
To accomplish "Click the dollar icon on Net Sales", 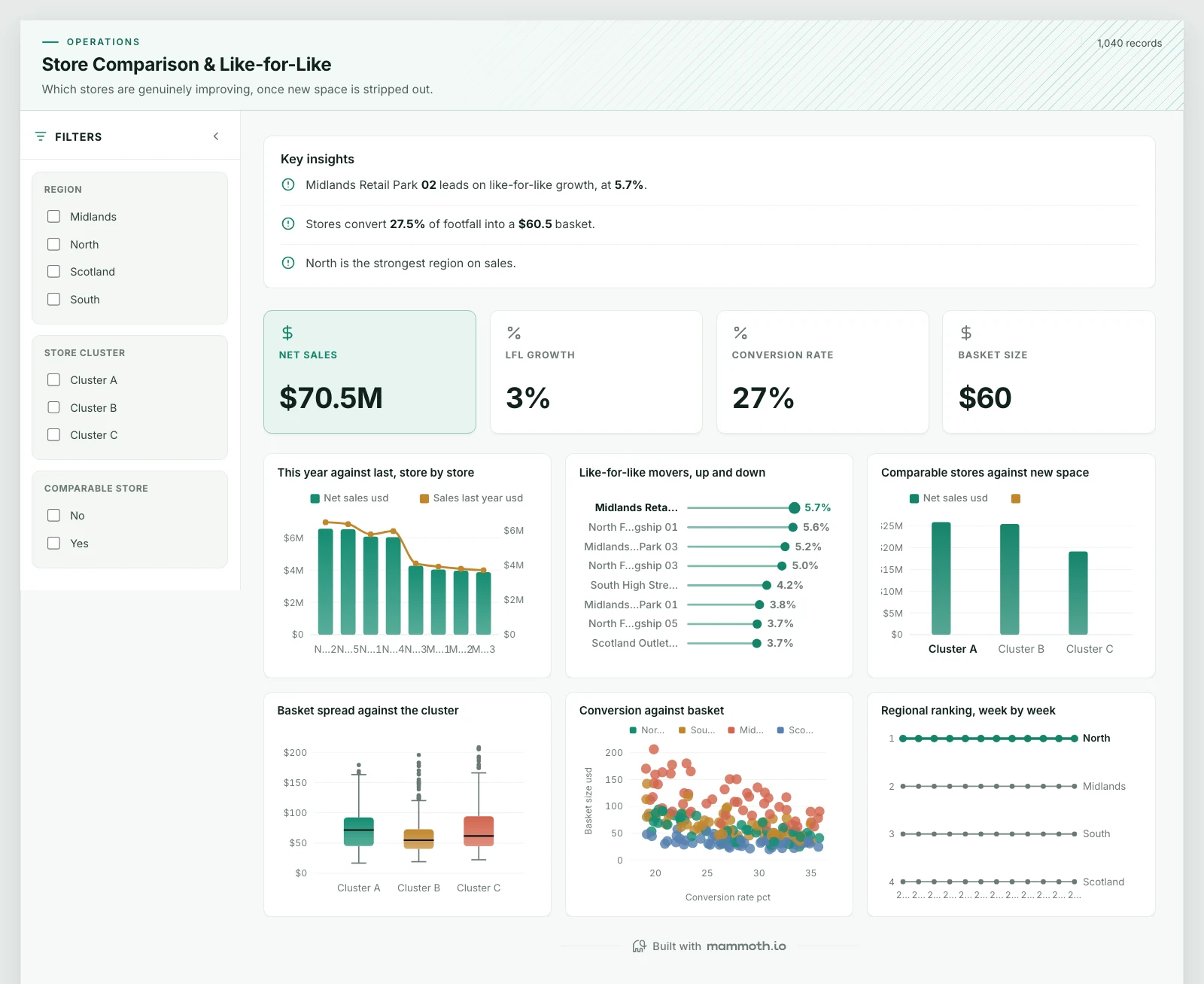I will tap(287, 333).
